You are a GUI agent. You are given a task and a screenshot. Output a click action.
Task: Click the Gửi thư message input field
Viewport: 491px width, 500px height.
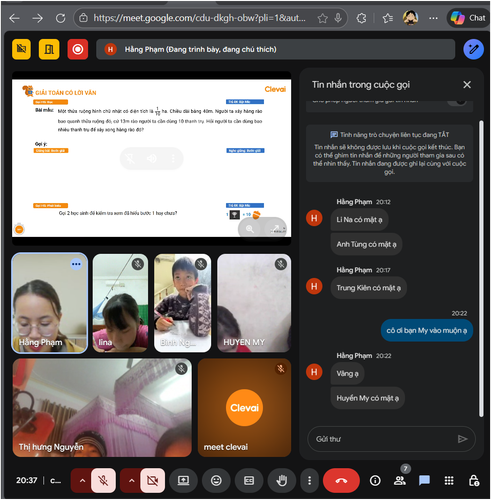pyautogui.click(x=383, y=439)
